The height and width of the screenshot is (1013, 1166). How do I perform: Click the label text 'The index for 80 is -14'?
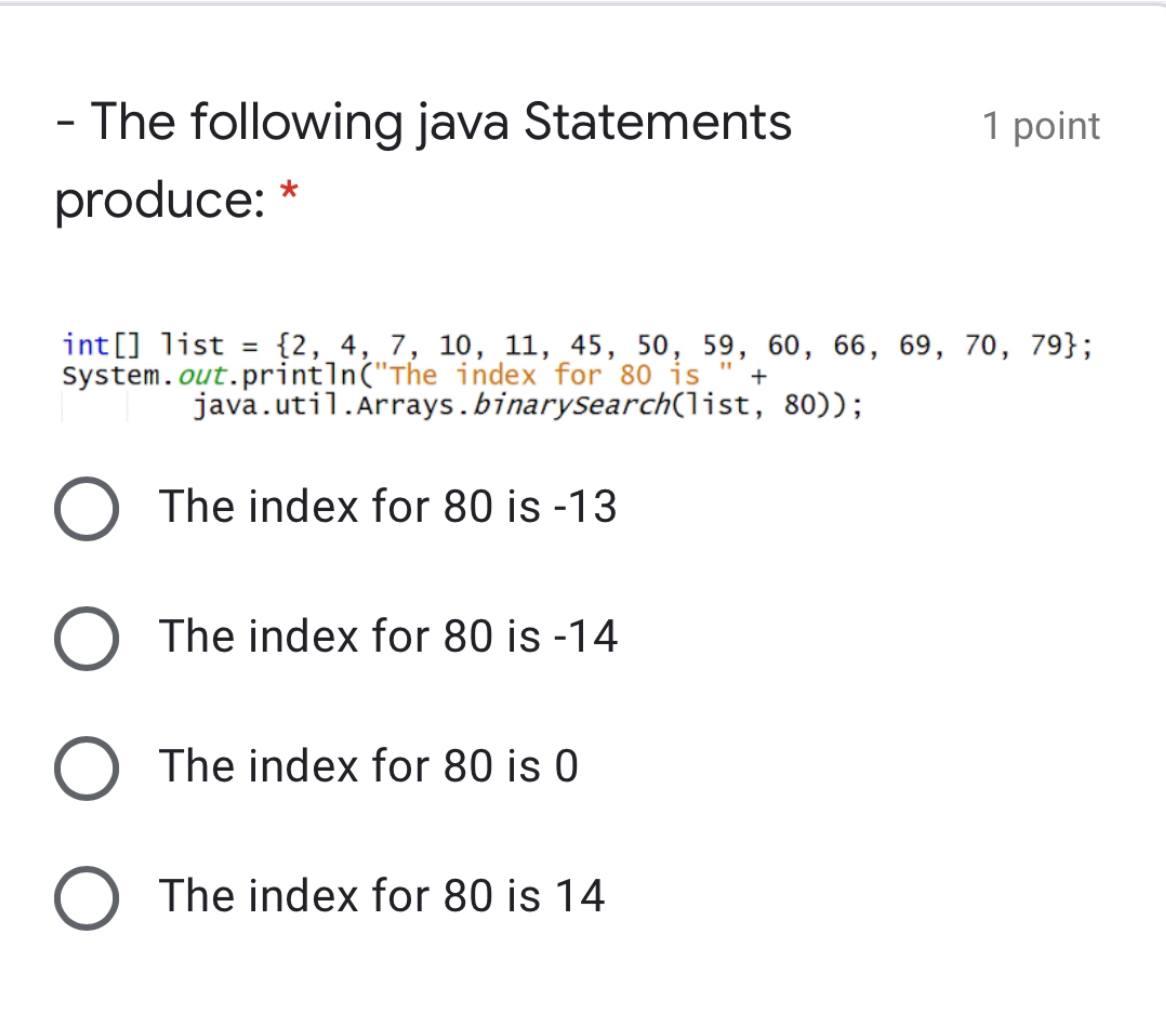click(388, 636)
